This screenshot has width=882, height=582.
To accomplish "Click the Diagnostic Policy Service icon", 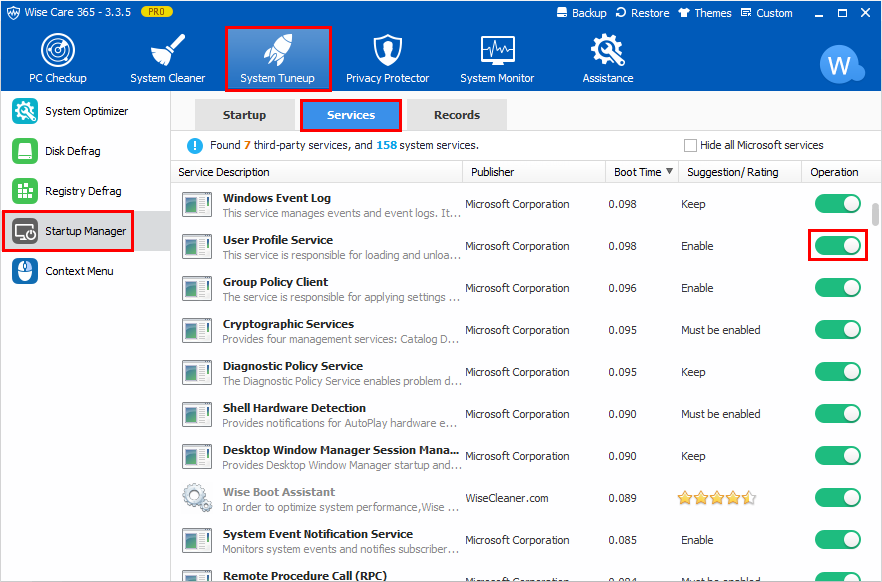I will (x=197, y=373).
